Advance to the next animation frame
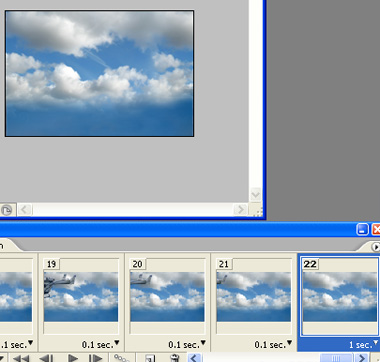This screenshot has height=362, width=380. (x=95, y=358)
